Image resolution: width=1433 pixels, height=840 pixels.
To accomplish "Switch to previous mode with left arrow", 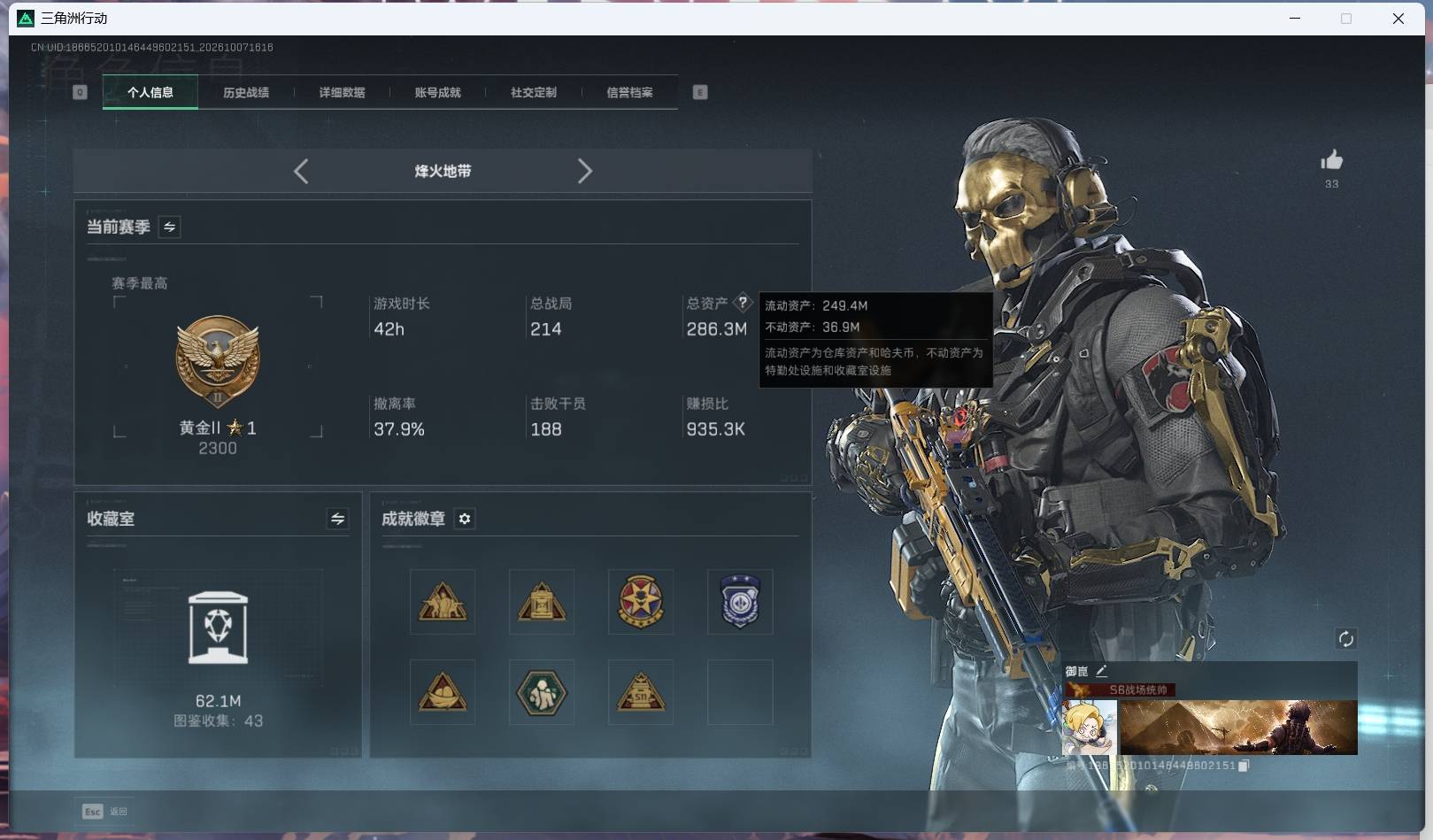I will point(301,171).
